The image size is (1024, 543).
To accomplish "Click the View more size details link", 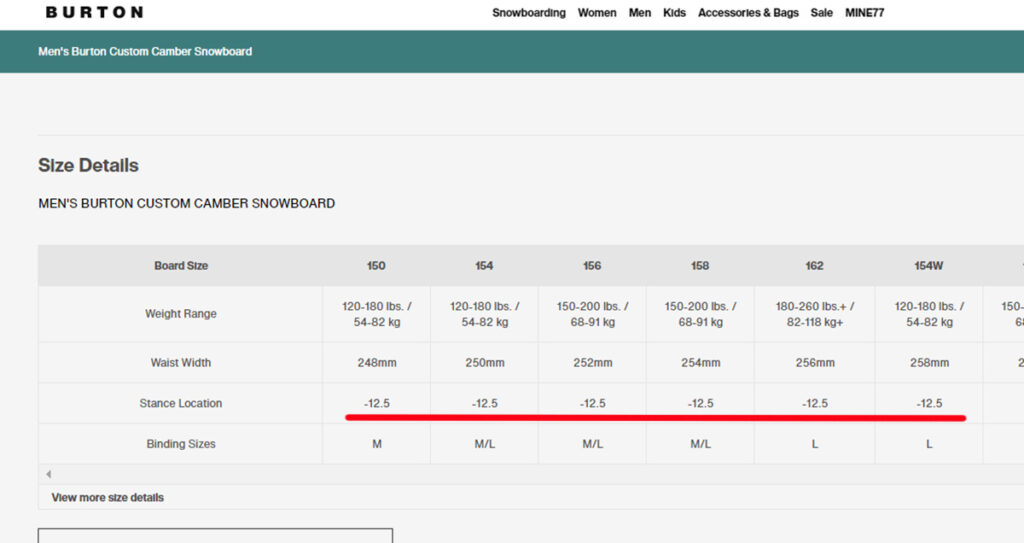I will pyautogui.click(x=108, y=497).
